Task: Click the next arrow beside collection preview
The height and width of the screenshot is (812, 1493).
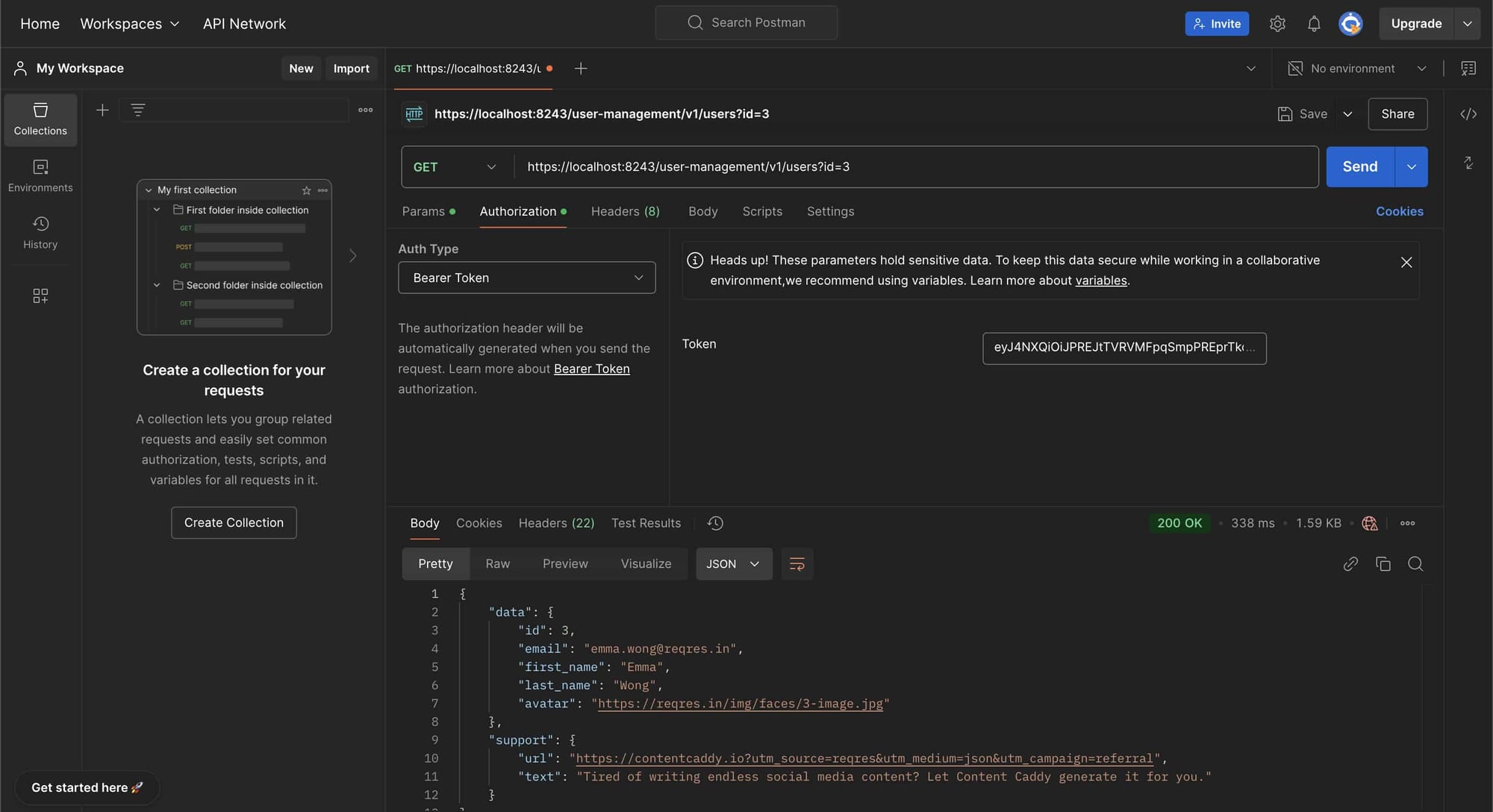Action: [x=352, y=256]
